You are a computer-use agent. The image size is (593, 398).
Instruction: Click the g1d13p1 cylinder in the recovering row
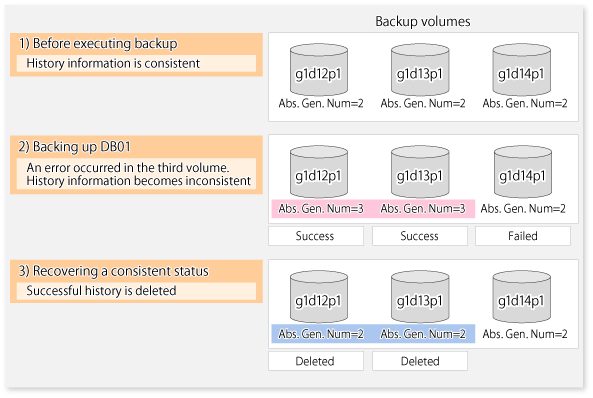(420, 297)
